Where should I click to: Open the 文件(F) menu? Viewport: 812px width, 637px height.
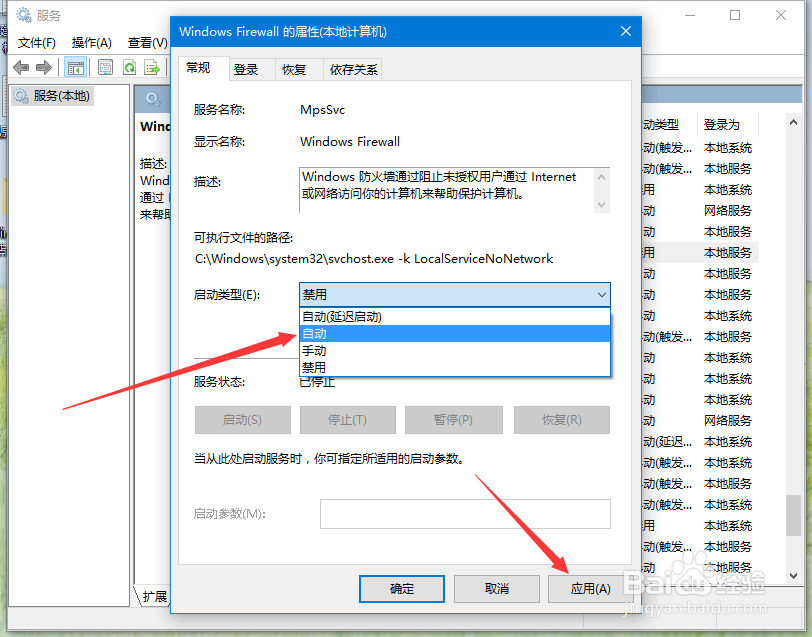click(x=37, y=42)
